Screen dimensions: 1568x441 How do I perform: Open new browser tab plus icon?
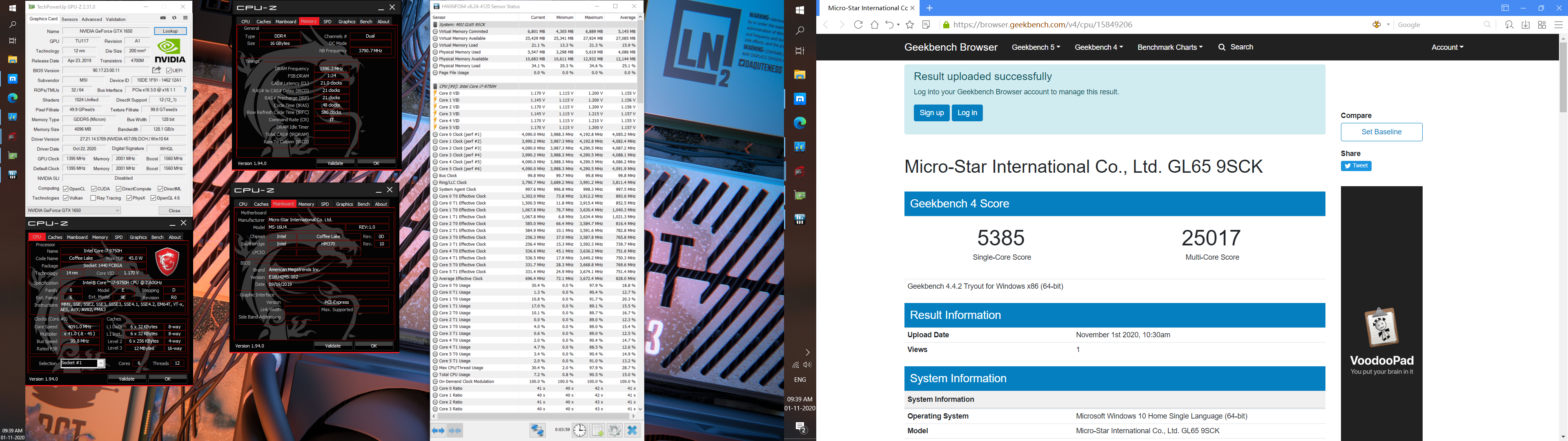coord(929,8)
